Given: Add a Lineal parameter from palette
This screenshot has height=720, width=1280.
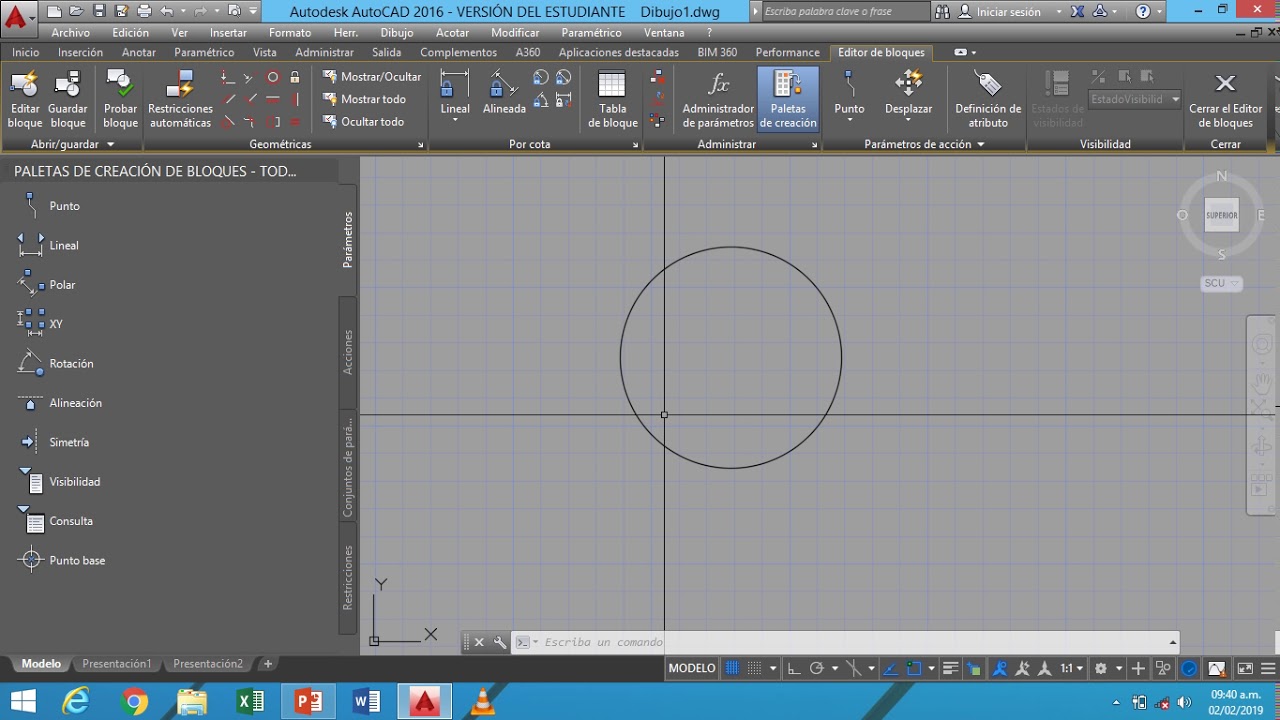Looking at the screenshot, I should click(48, 245).
